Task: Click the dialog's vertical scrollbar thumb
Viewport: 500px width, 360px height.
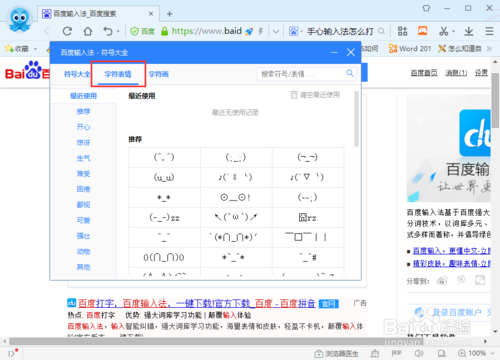Action: click(x=356, y=119)
